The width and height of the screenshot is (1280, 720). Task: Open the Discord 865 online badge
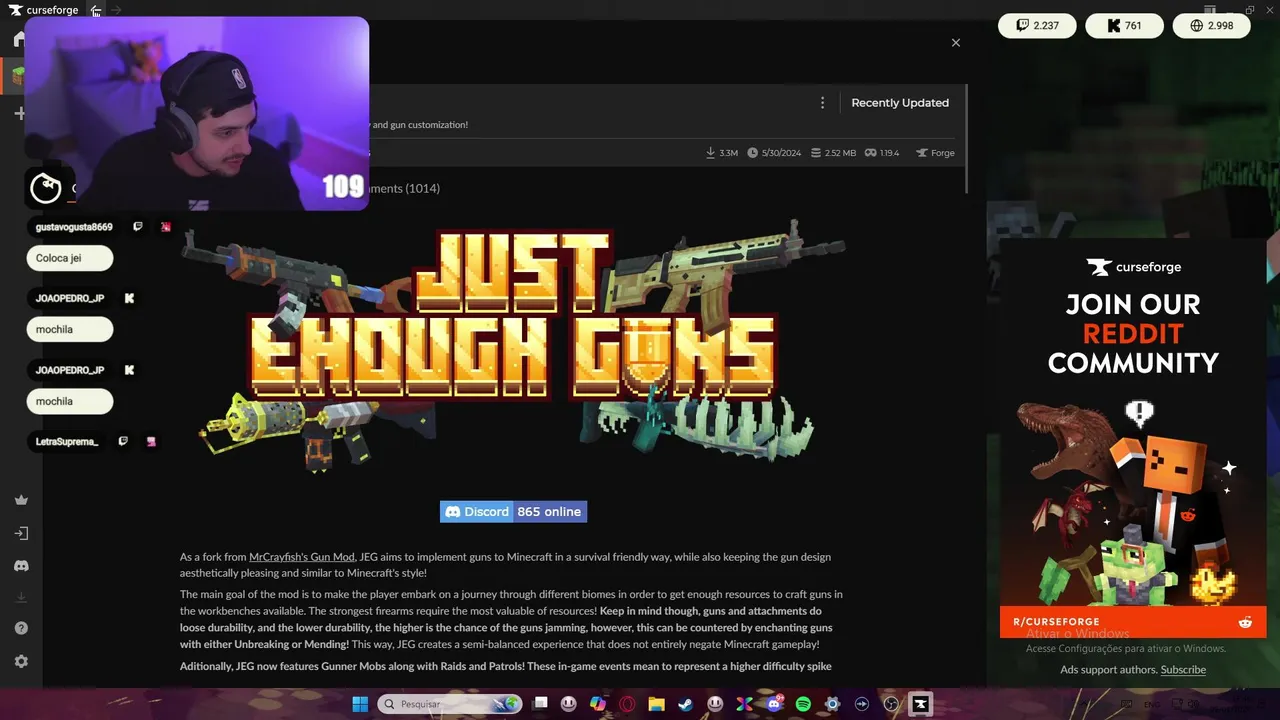click(513, 511)
